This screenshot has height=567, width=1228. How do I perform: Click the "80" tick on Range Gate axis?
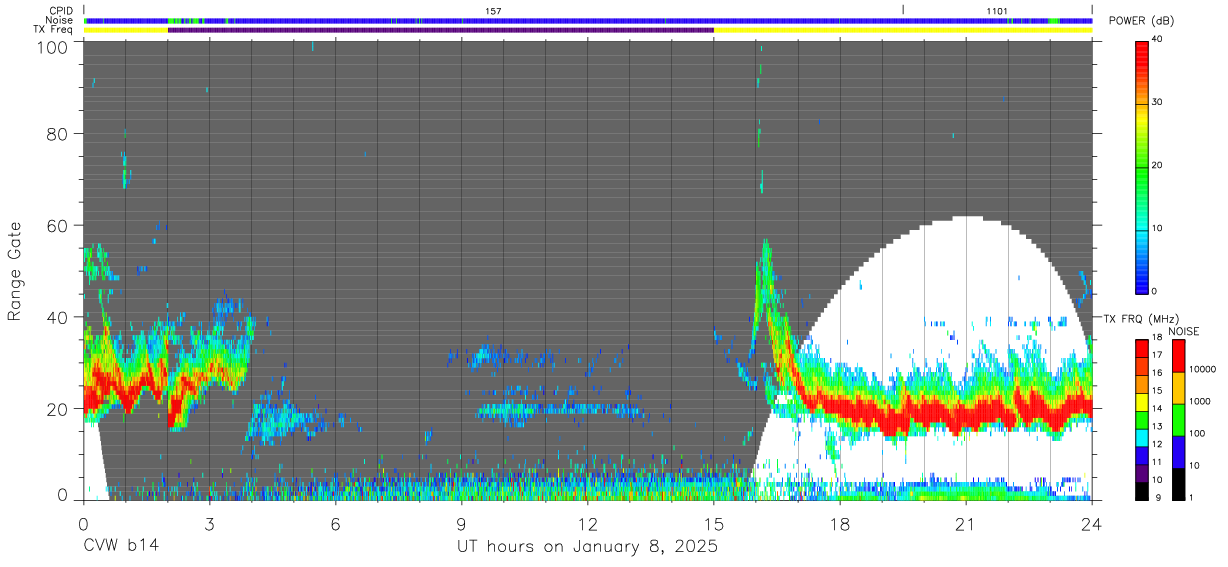coord(59,133)
